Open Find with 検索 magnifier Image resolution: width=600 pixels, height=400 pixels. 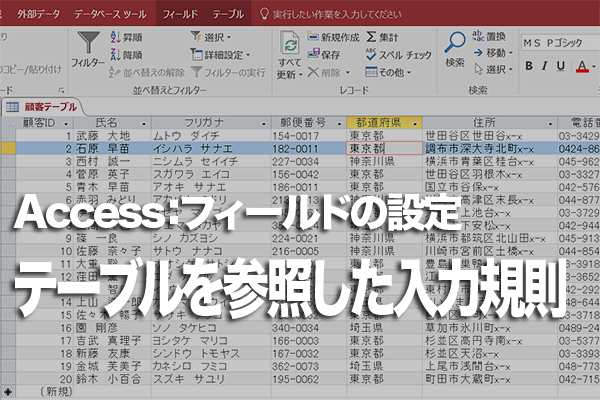(455, 49)
